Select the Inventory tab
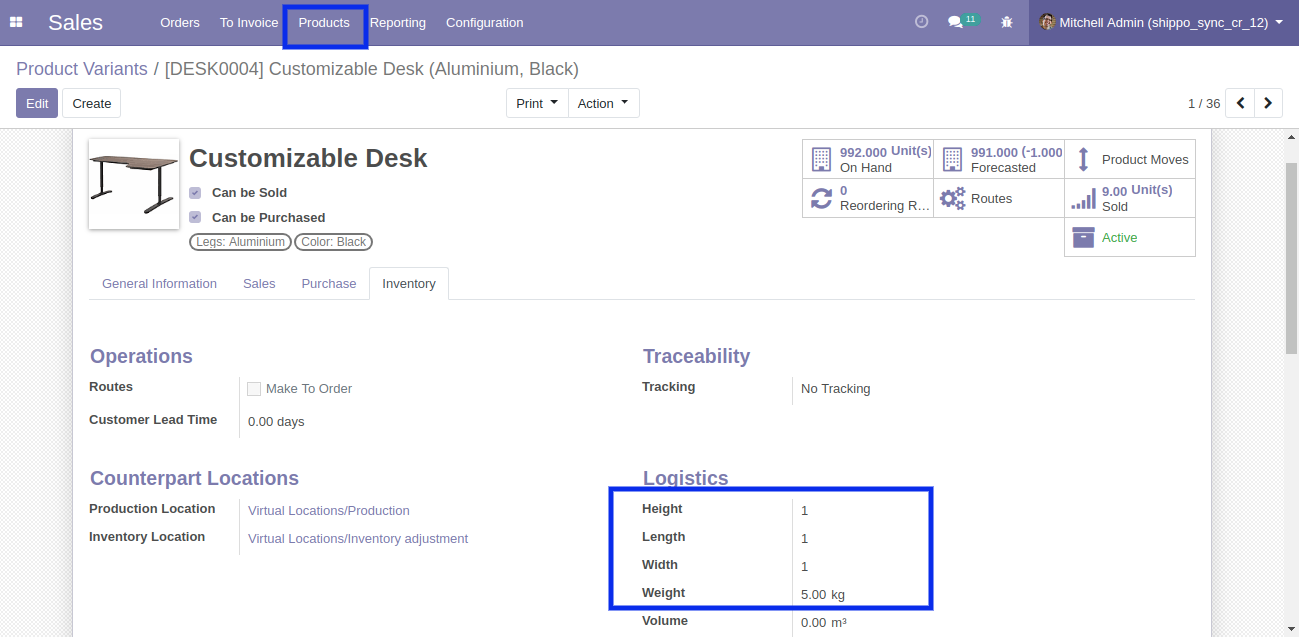The height and width of the screenshot is (637, 1299). (409, 284)
